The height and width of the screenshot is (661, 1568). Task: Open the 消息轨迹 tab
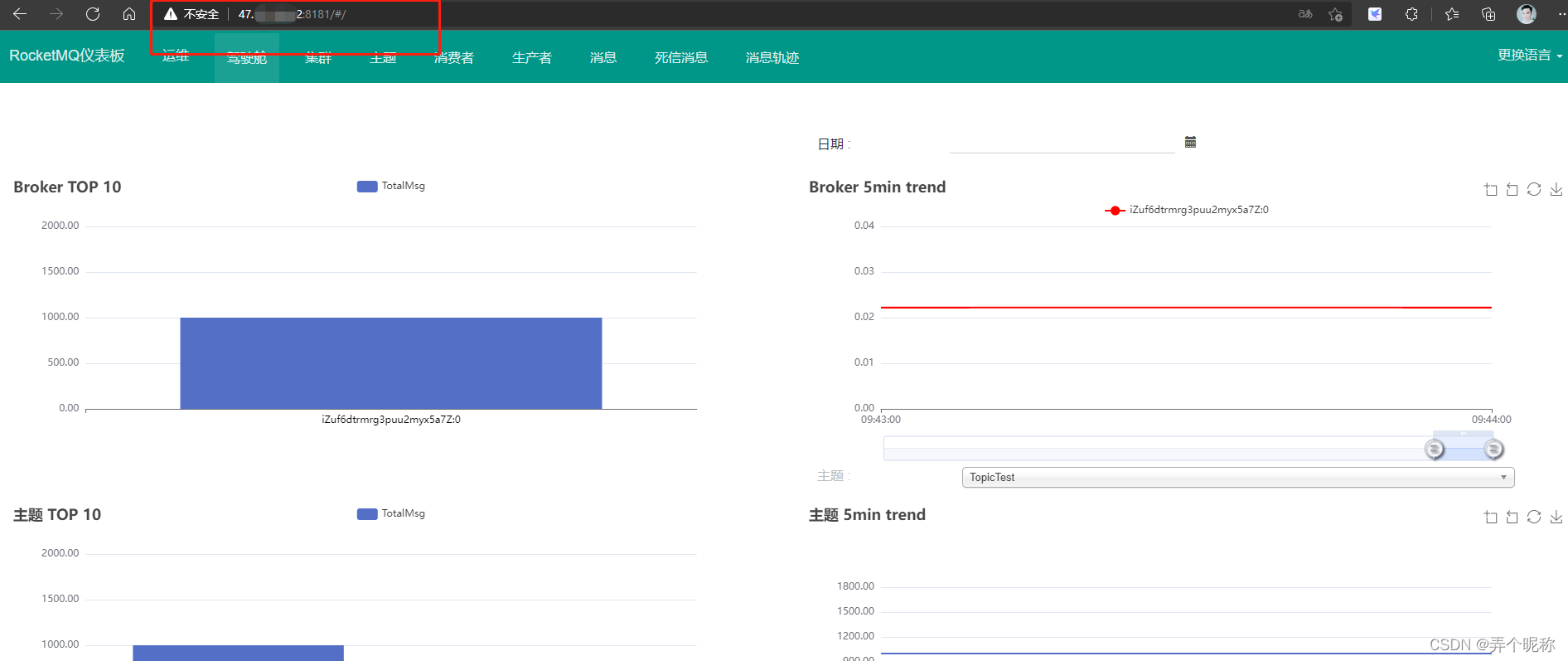point(772,57)
